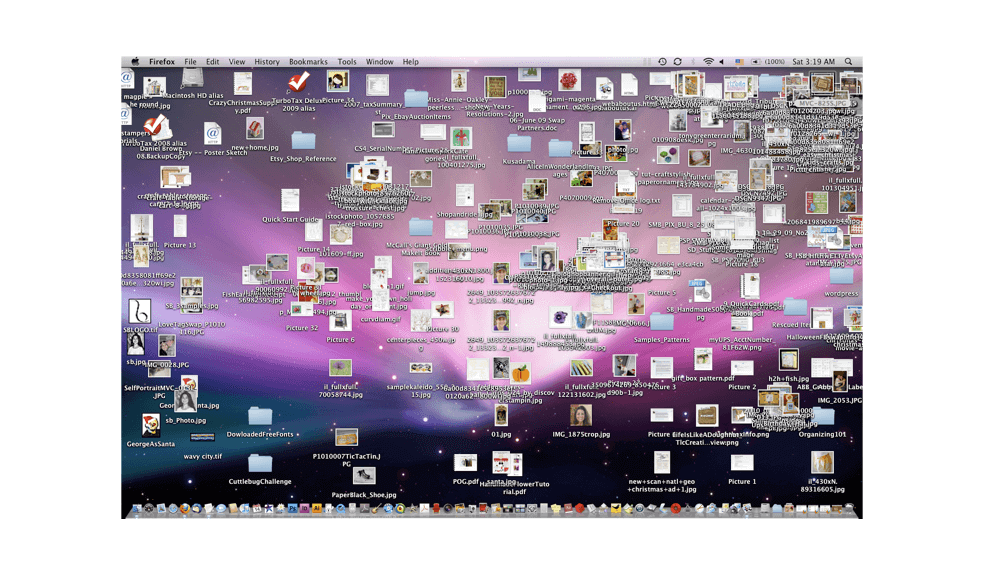
Task: Open iCal from the Dock
Action: [x=256, y=509]
